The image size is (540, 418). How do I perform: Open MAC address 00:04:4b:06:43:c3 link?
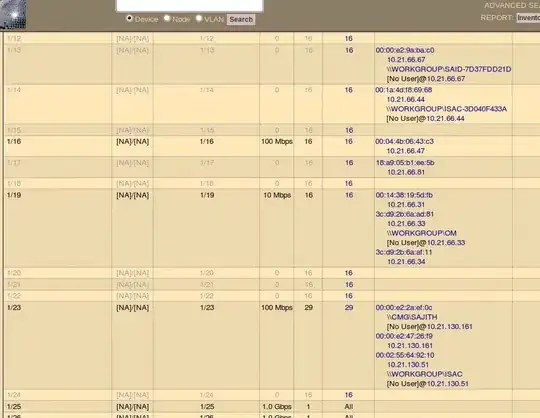click(x=405, y=142)
